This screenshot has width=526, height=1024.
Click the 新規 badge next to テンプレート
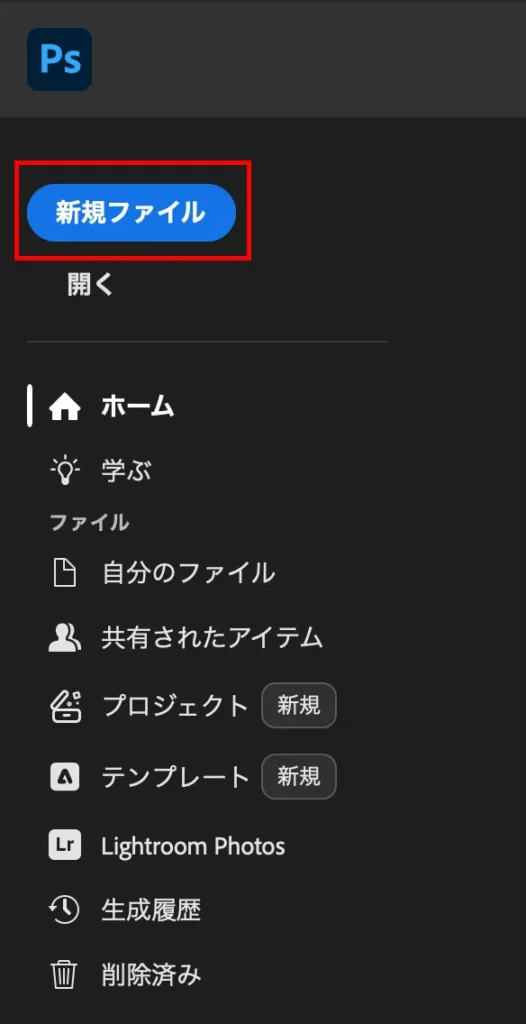tap(299, 776)
